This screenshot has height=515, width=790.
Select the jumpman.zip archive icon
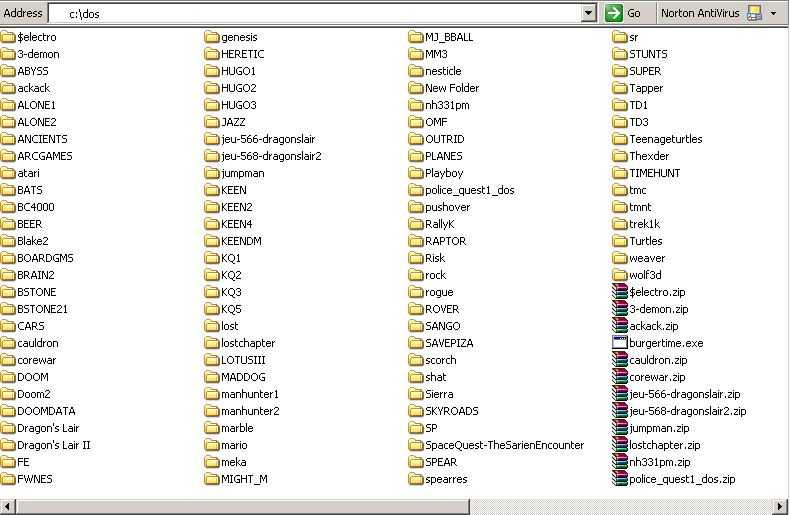620,428
